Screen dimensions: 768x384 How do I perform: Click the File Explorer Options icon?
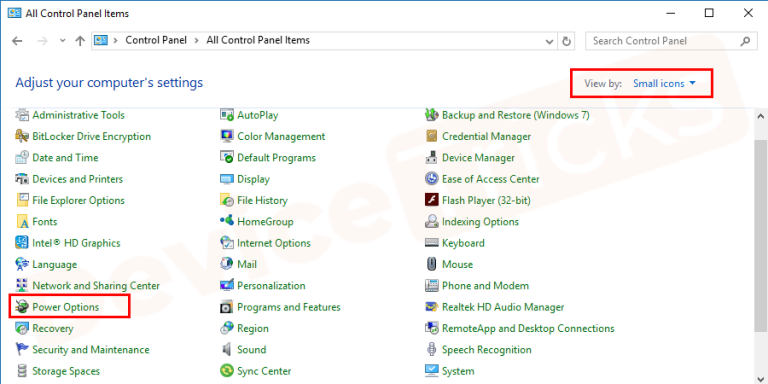[x=22, y=200]
